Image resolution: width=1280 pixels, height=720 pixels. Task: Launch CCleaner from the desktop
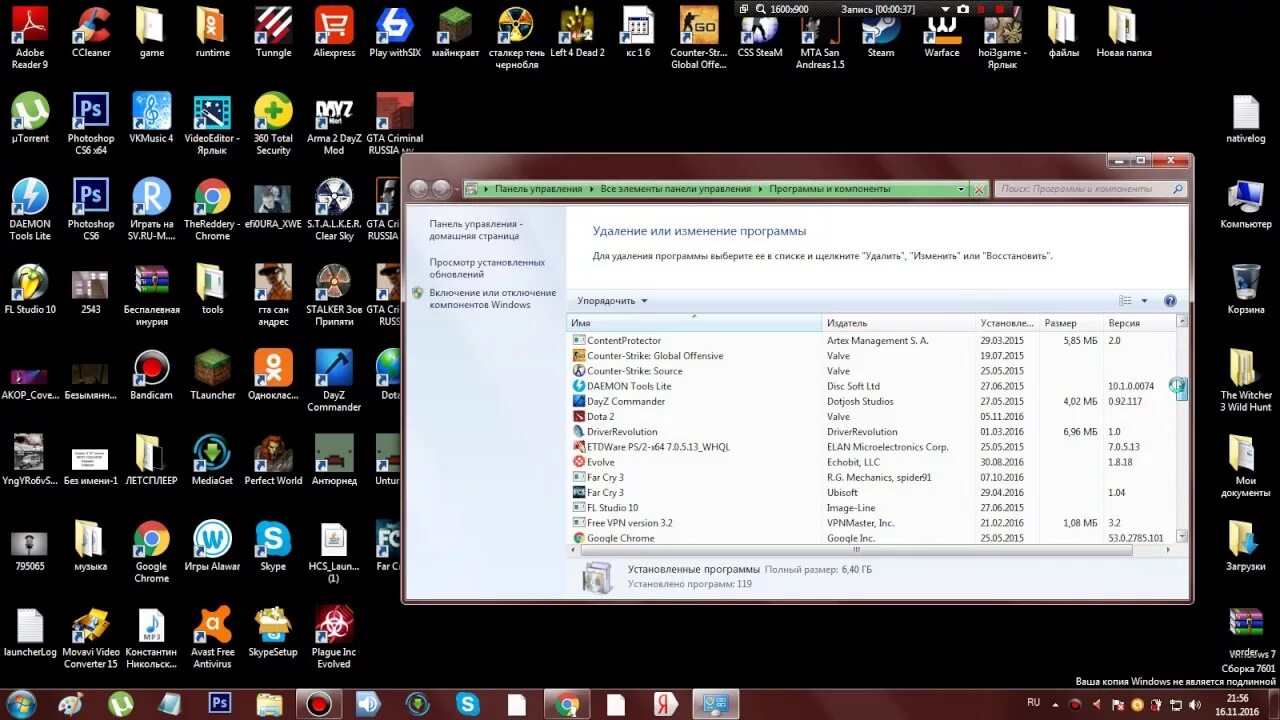[x=91, y=32]
